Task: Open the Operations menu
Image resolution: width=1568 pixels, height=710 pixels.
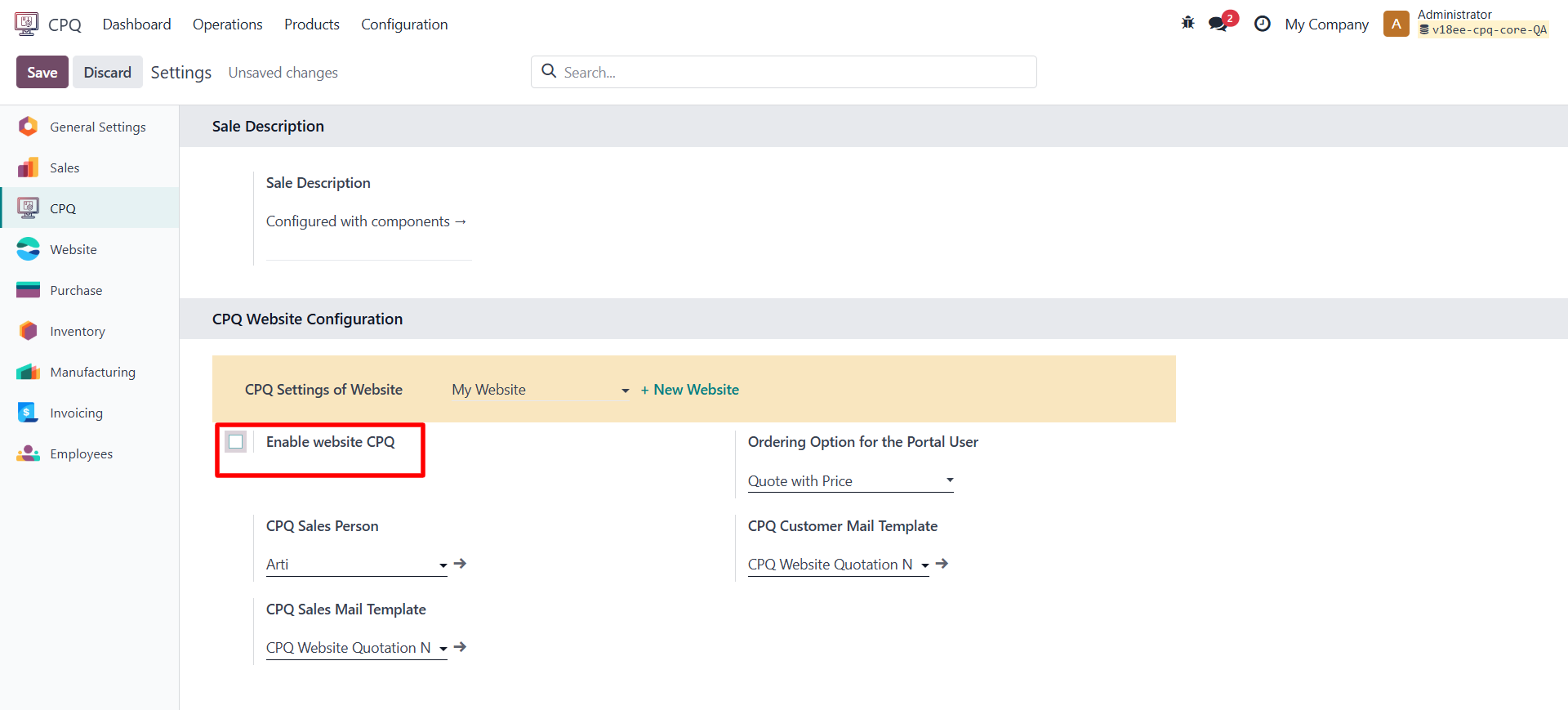Action: pos(227,25)
